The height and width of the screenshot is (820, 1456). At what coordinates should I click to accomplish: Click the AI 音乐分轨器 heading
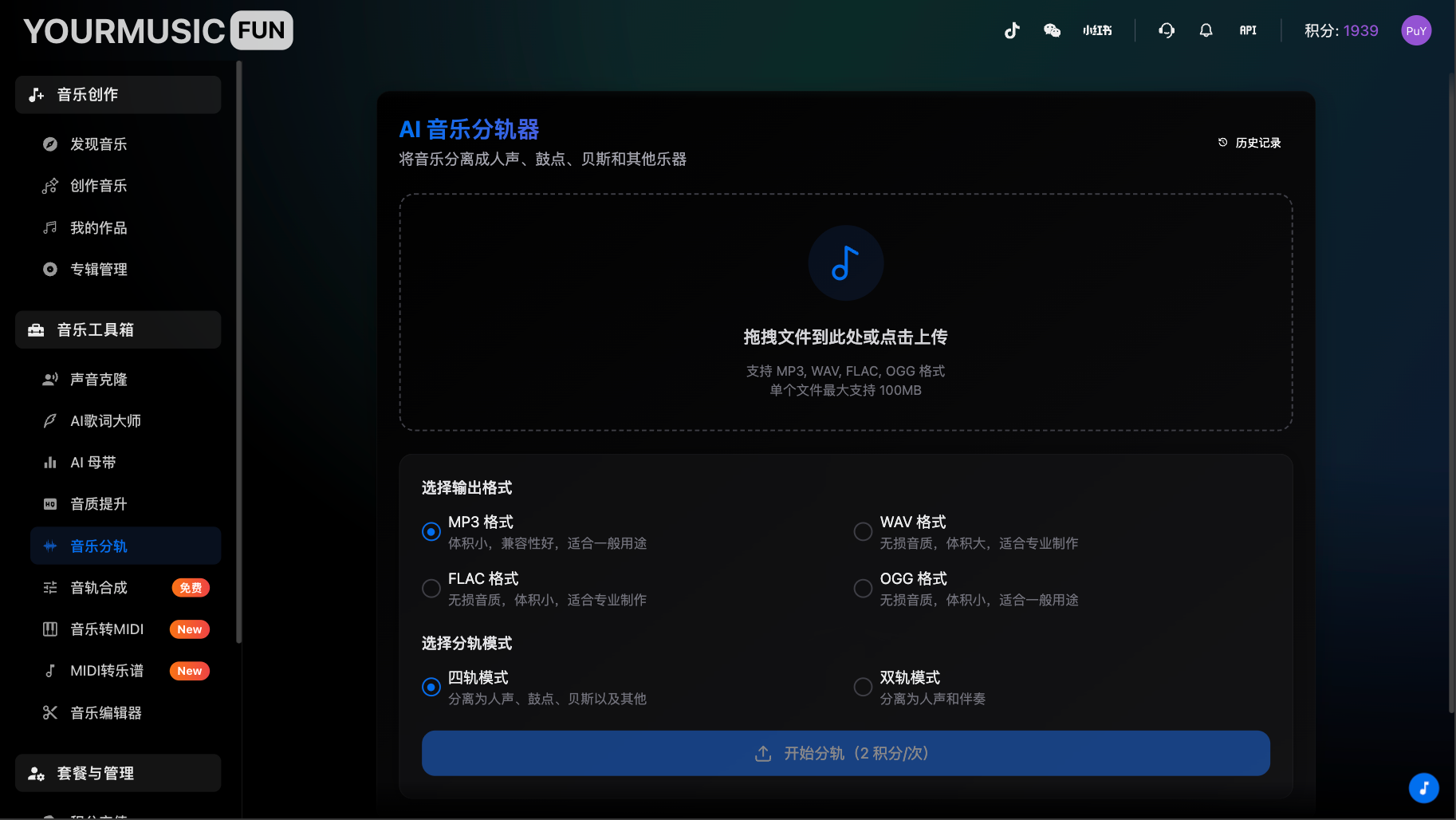[469, 129]
